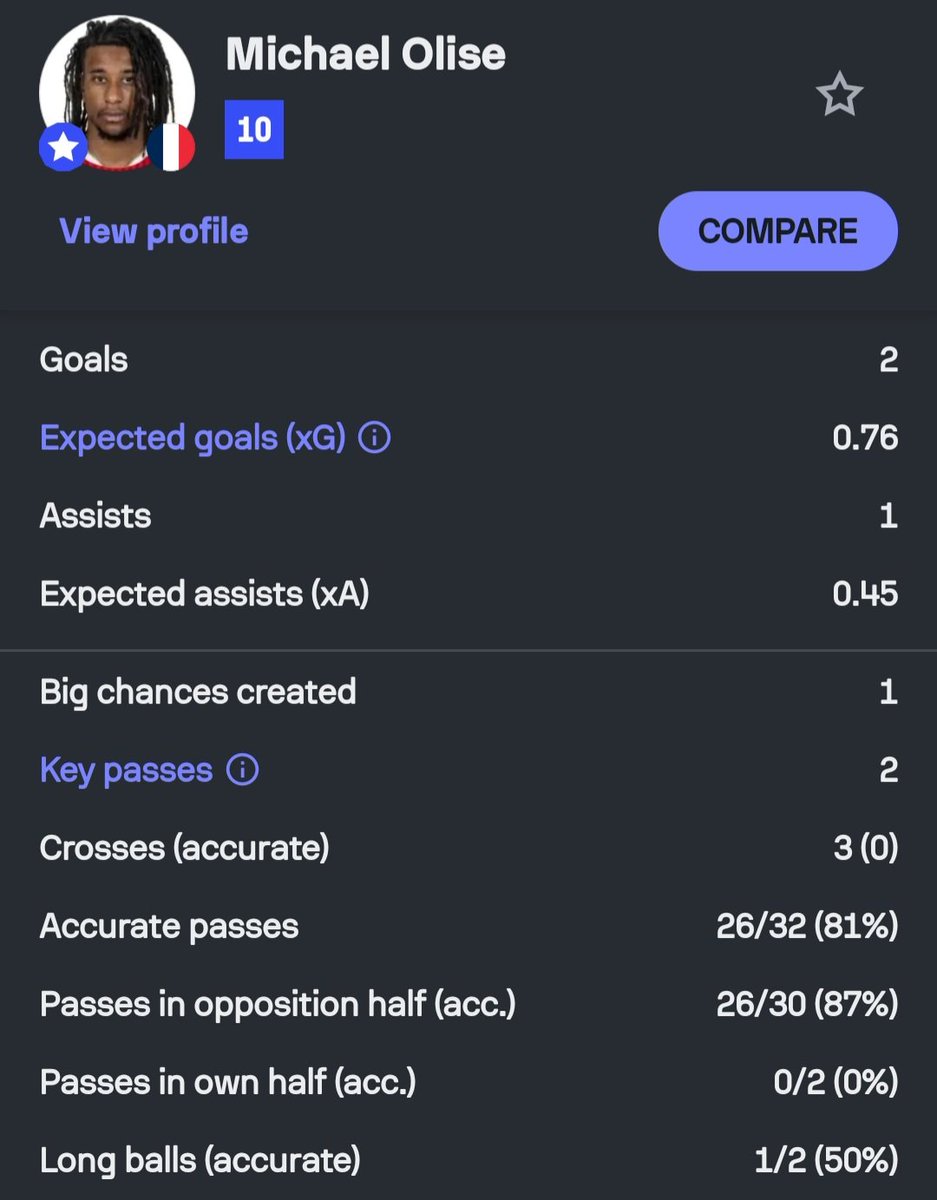This screenshot has height=1200, width=937.
Task: Open the Key passes link
Action: pyautogui.click(x=126, y=770)
